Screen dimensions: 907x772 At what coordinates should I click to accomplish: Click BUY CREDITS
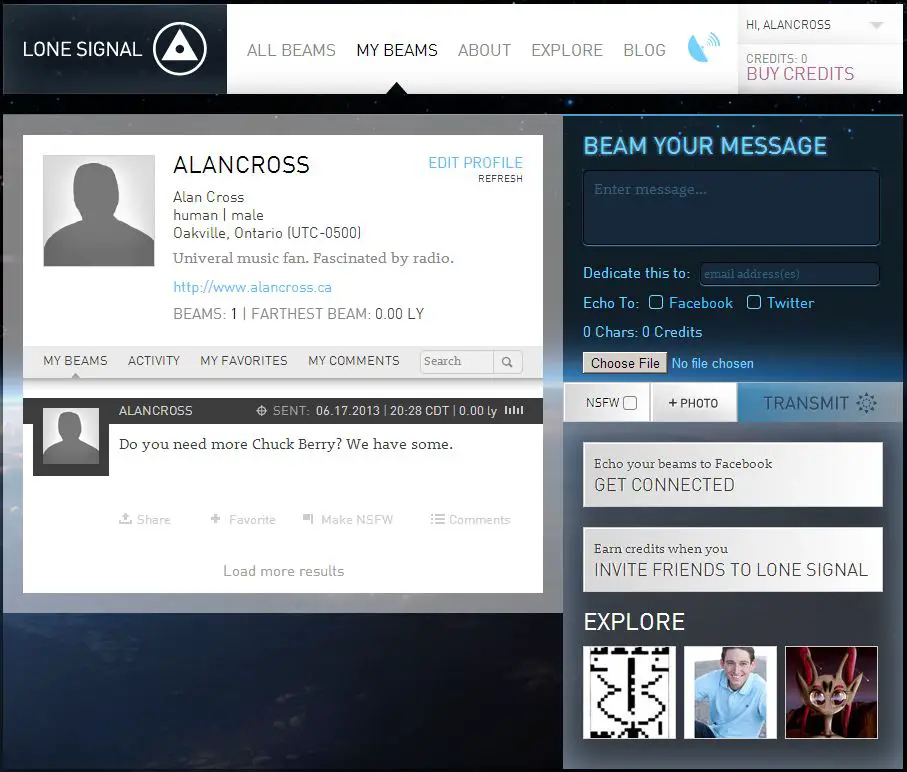(800, 74)
